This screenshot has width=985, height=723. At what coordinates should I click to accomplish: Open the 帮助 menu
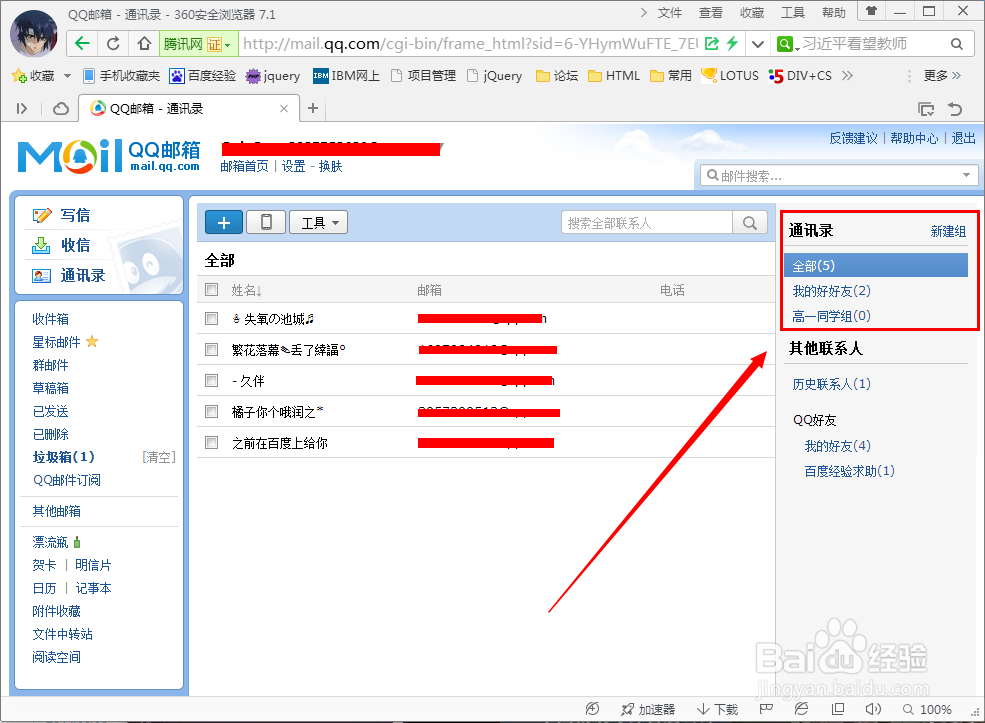point(834,13)
